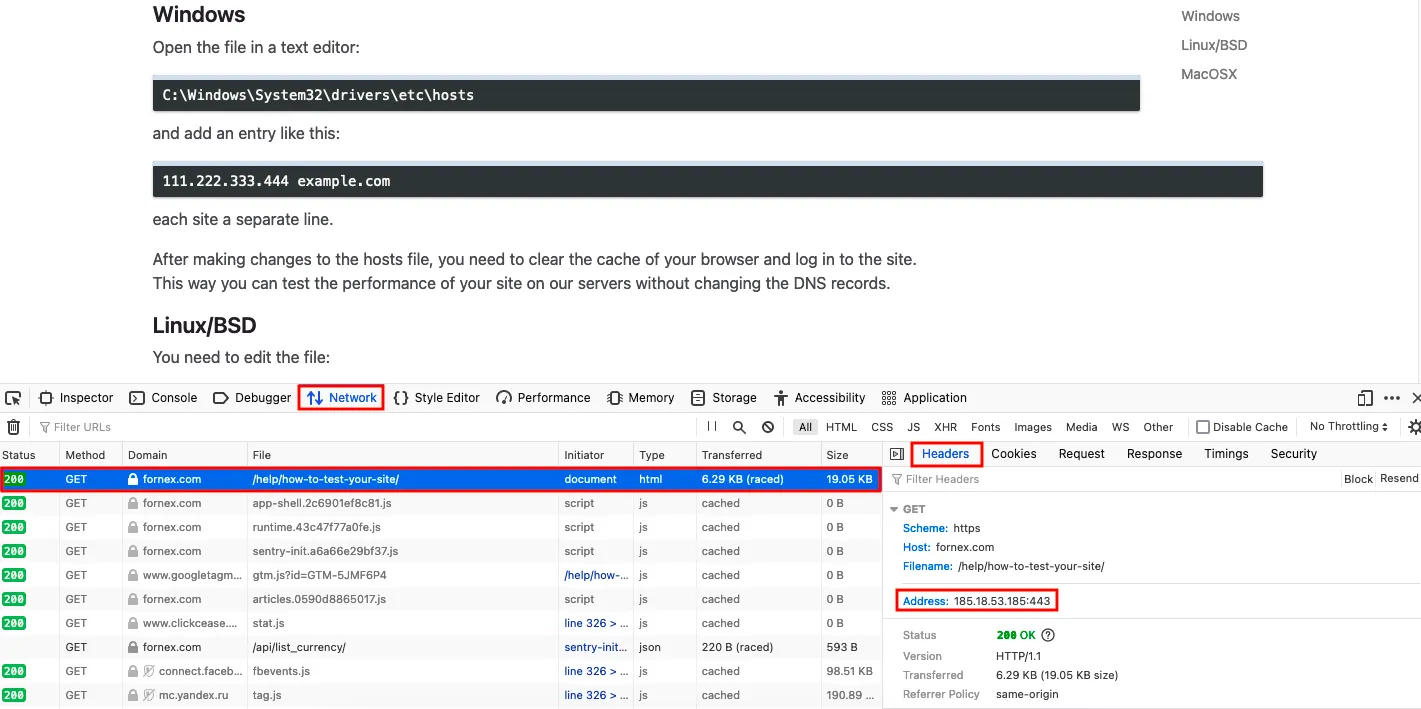The height and width of the screenshot is (709, 1421).
Task: Click the lock icon in the www.clickcease... row
Action: pyautogui.click(x=133, y=623)
